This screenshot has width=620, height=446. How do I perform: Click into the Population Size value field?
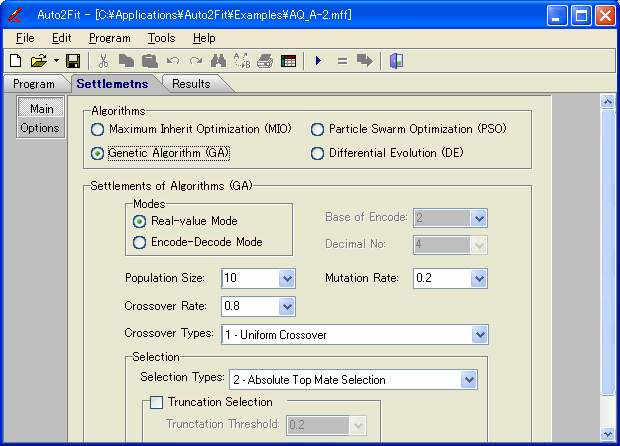click(251, 278)
